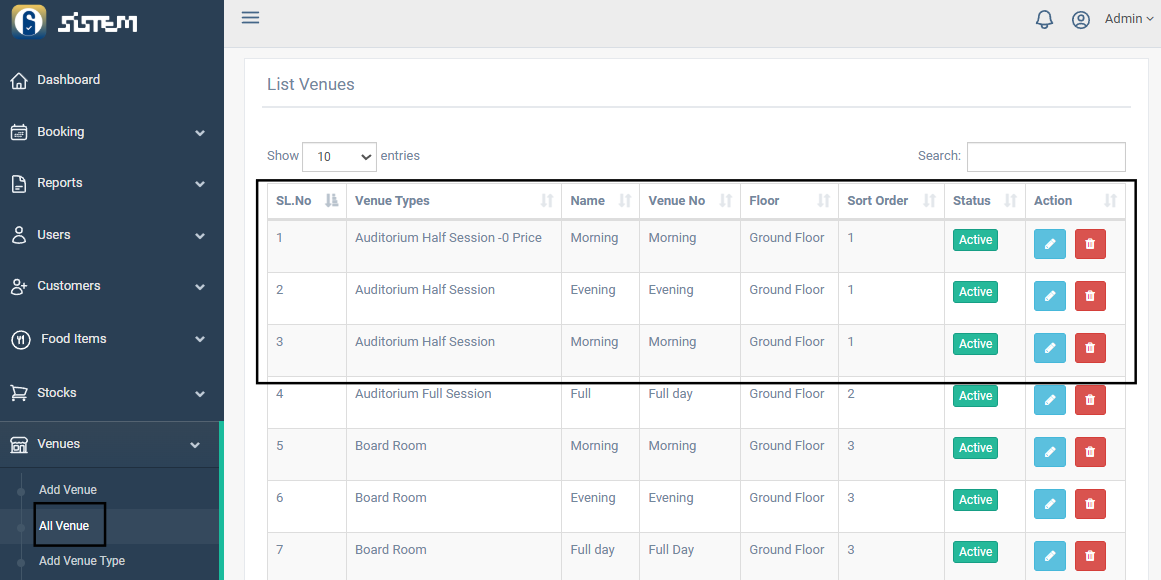
Task: Delete Auditorium Full Session row
Action: pyautogui.click(x=1090, y=399)
